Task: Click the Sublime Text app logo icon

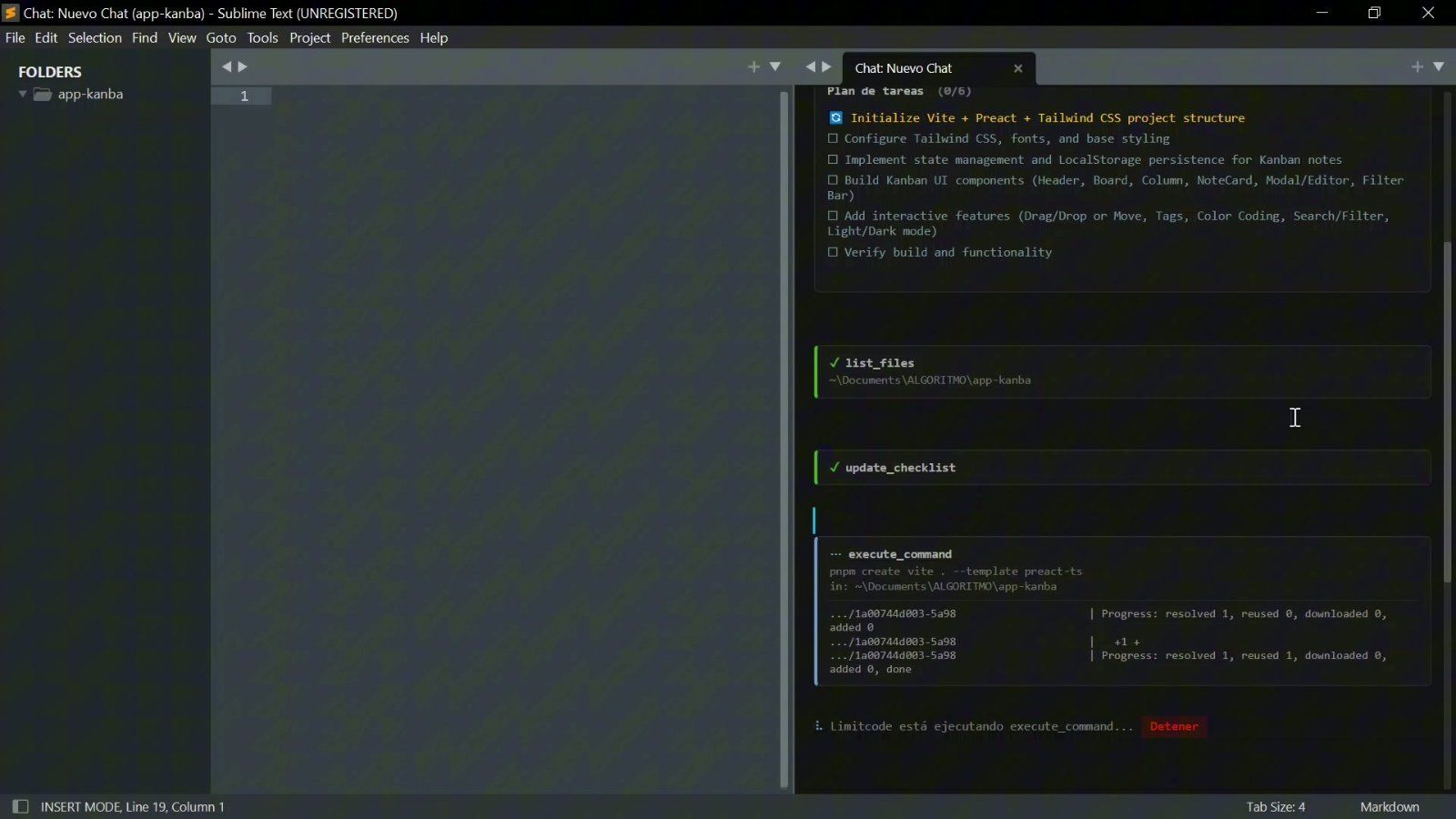Action: [11, 13]
